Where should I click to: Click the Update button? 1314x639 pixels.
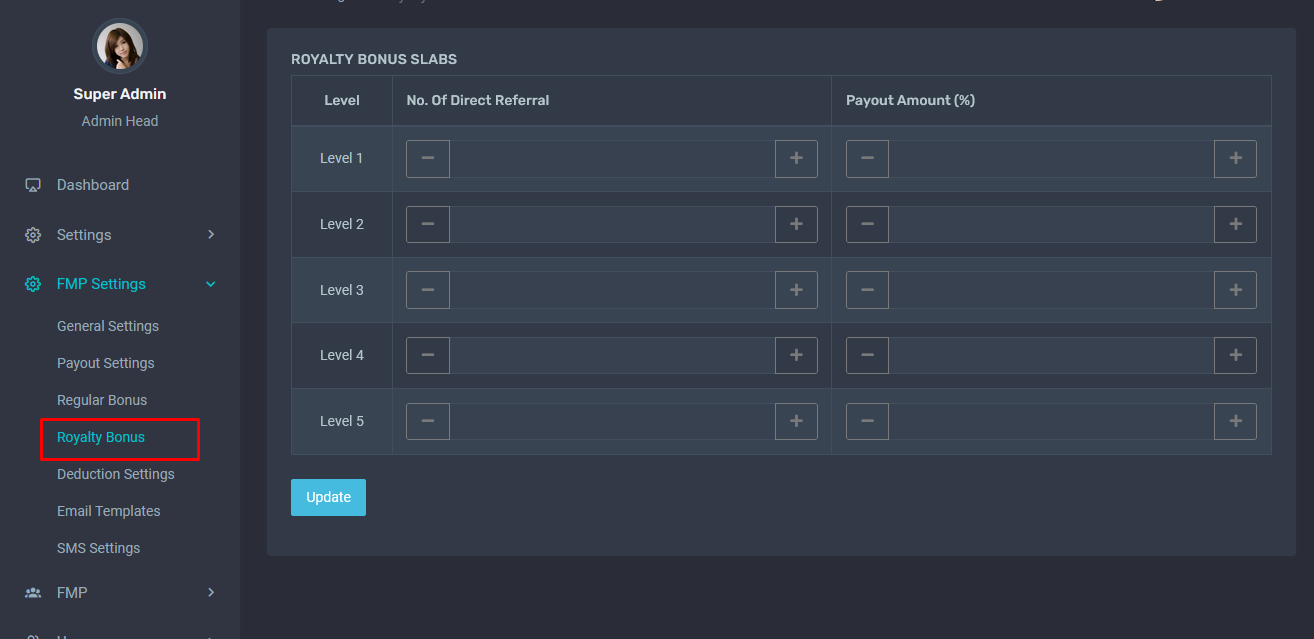pos(328,498)
